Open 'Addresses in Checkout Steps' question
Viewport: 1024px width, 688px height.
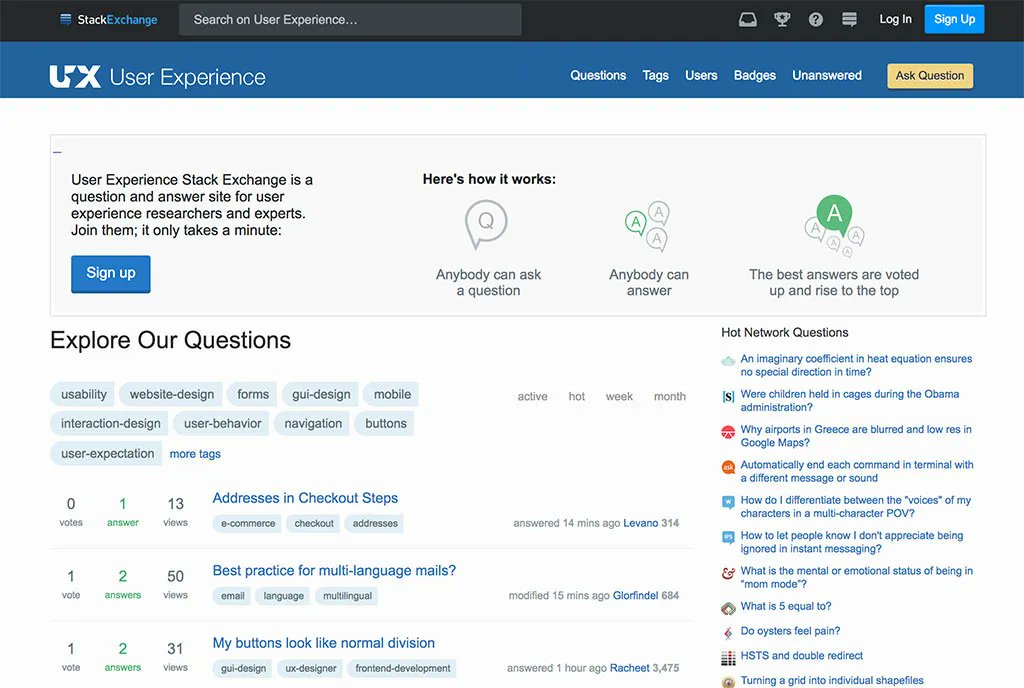(305, 498)
